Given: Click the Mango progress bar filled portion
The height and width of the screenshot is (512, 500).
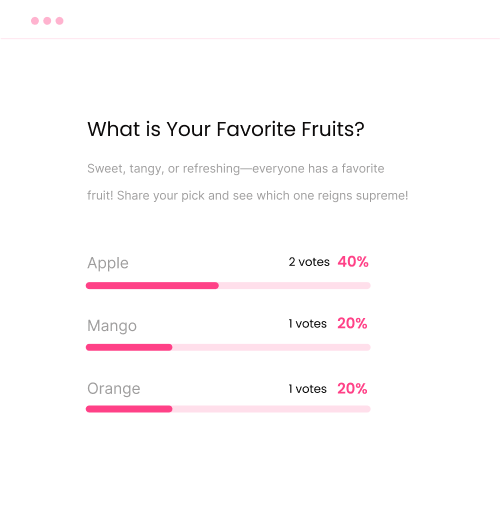Looking at the screenshot, I should 129,347.
